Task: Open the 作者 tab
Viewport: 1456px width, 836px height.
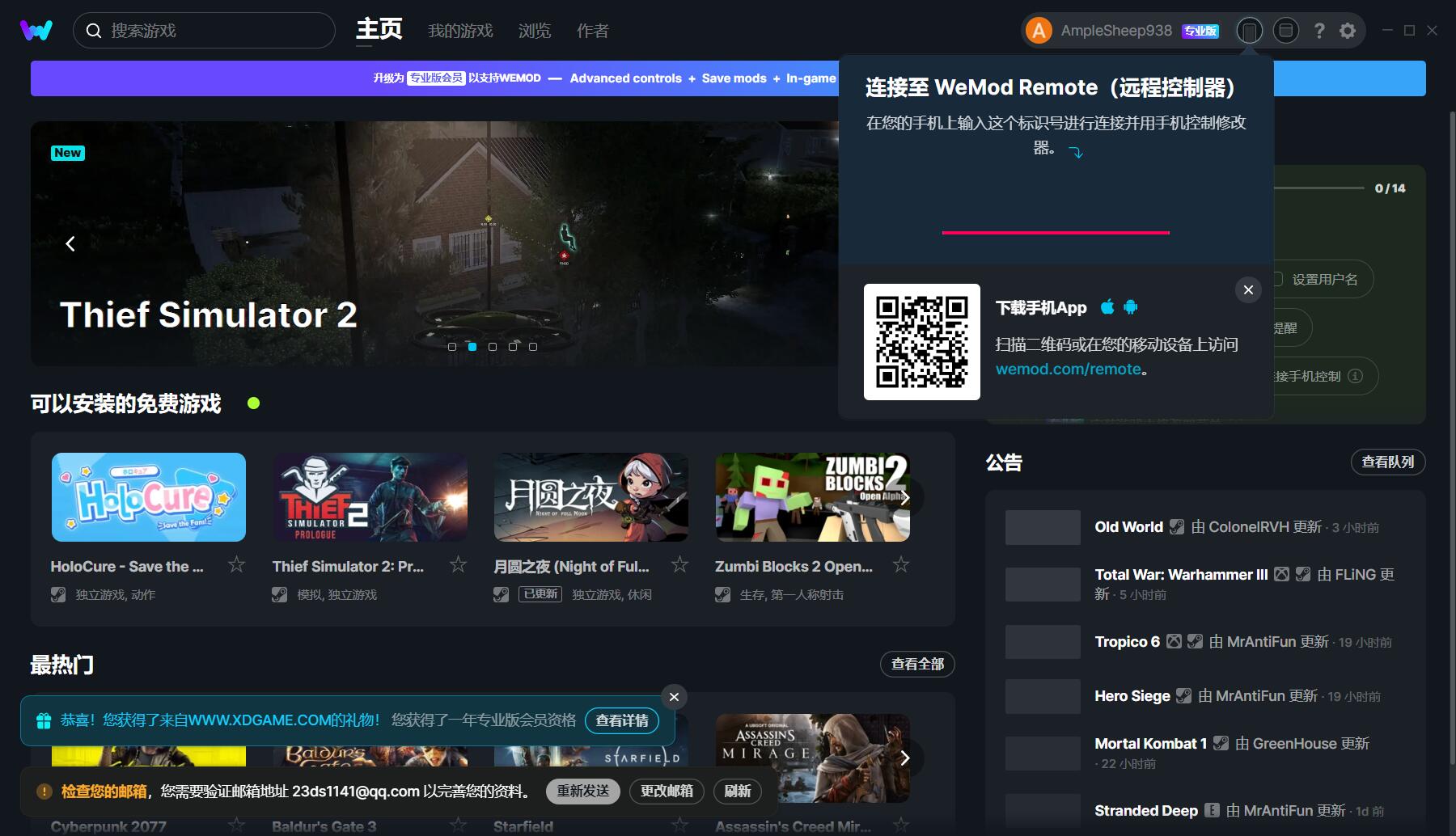Action: [593, 31]
